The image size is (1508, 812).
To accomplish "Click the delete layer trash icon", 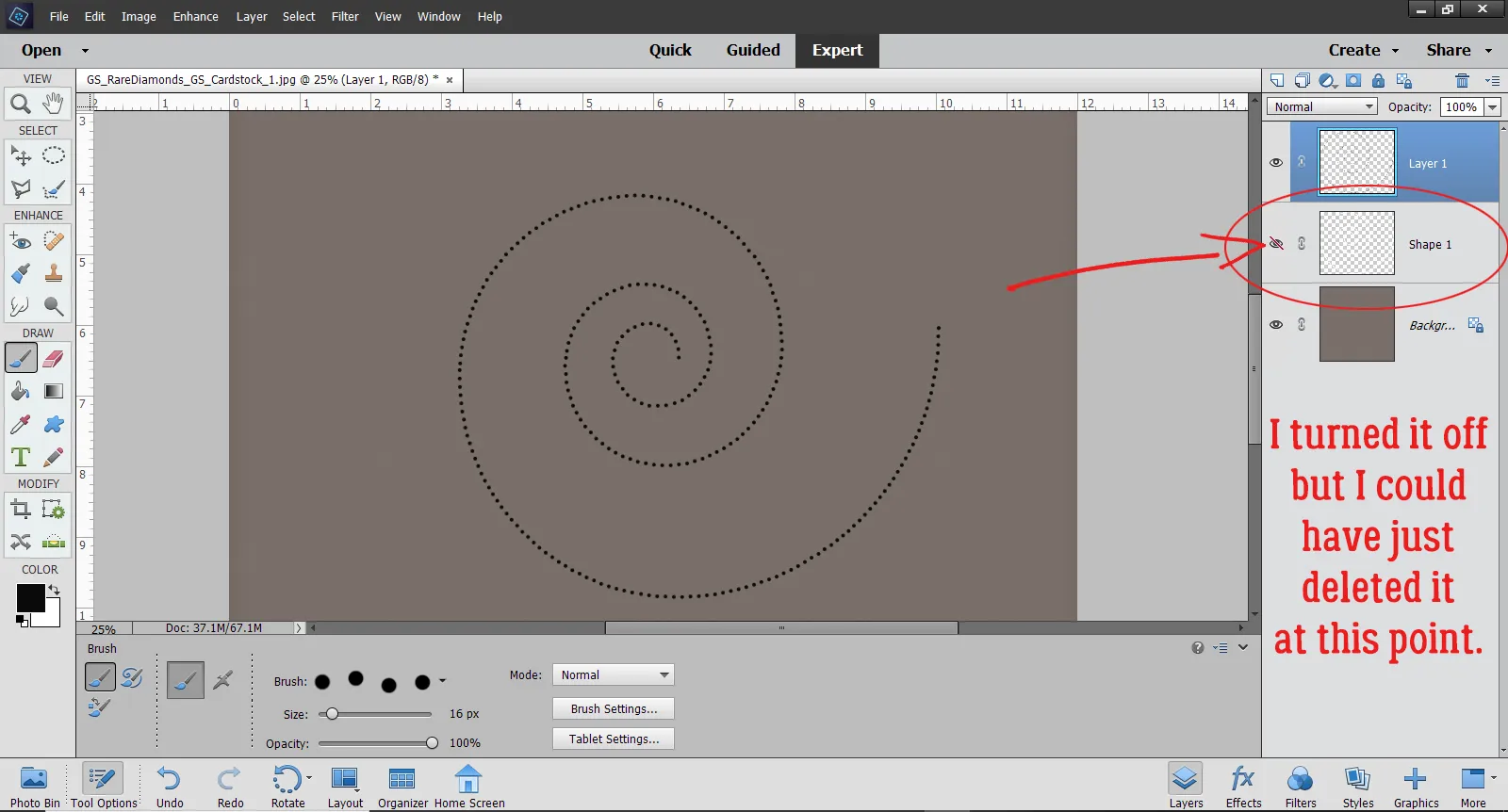I will coord(1462,81).
